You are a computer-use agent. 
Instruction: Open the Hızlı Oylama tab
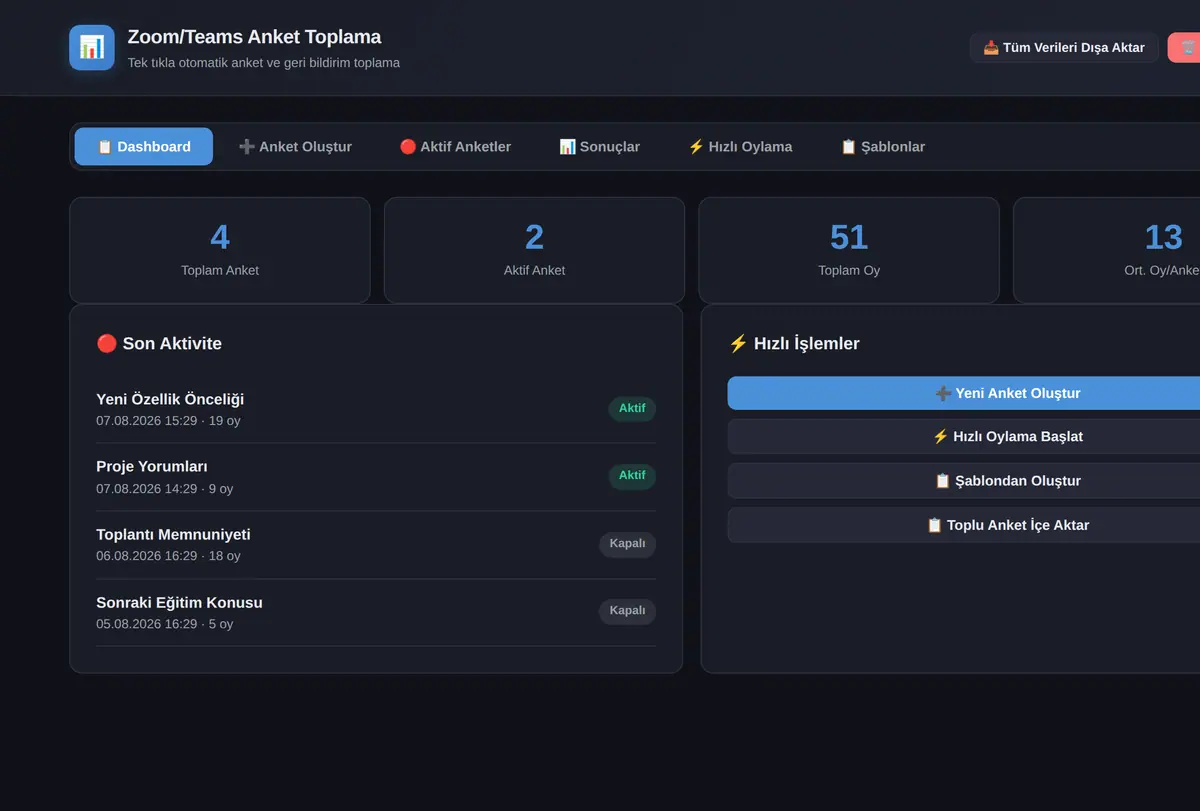(740, 146)
